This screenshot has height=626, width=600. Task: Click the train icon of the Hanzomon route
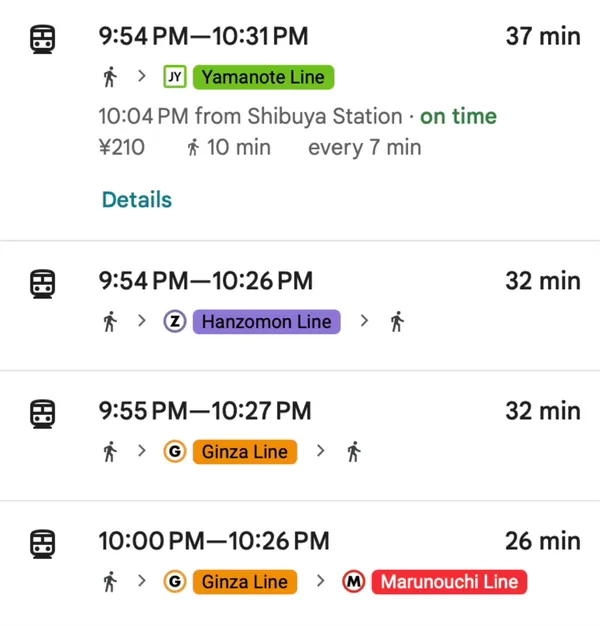tap(42, 283)
